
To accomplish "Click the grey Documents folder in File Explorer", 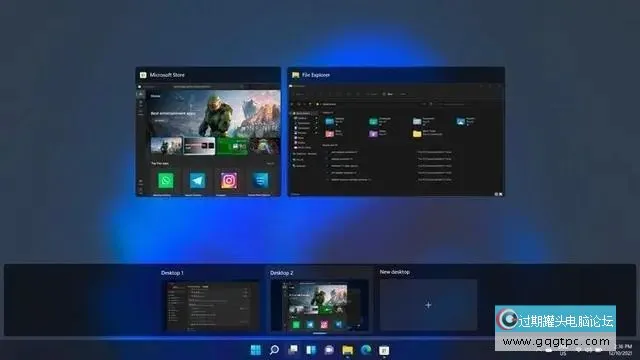I will coord(417,121).
